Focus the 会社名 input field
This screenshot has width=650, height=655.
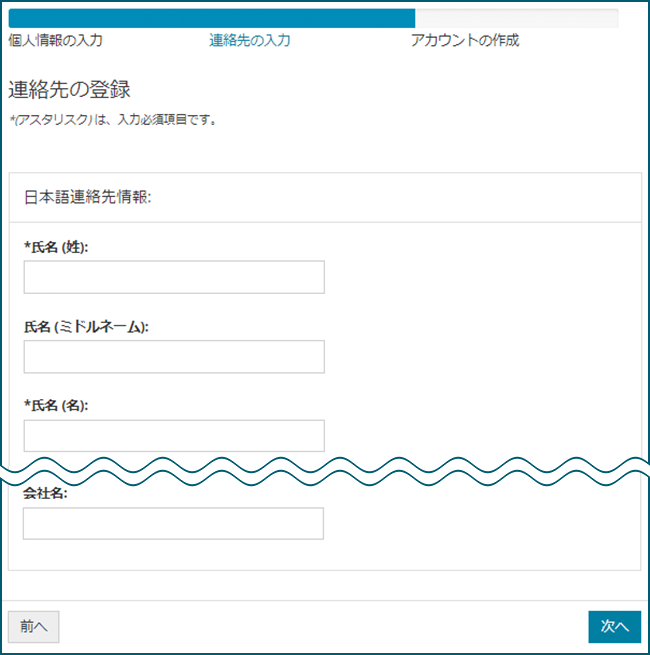(173, 523)
